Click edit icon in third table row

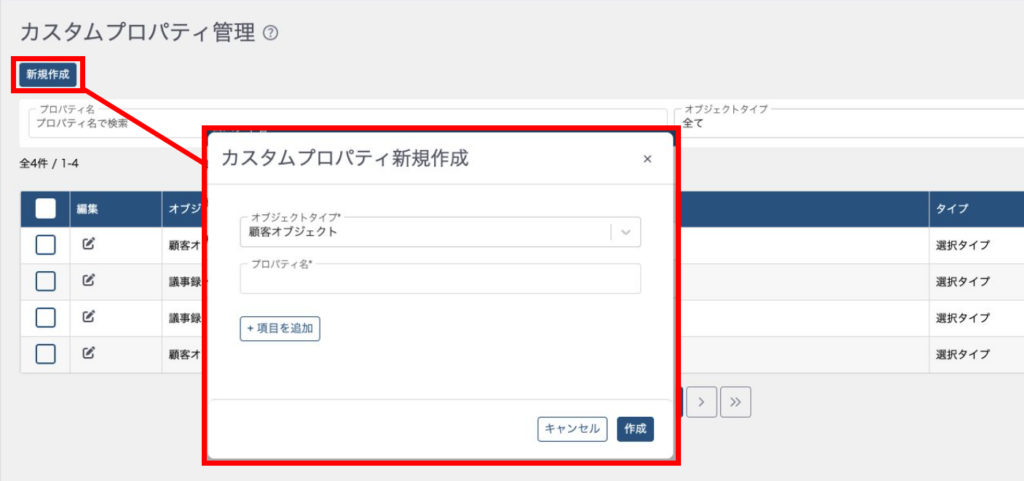[88, 317]
